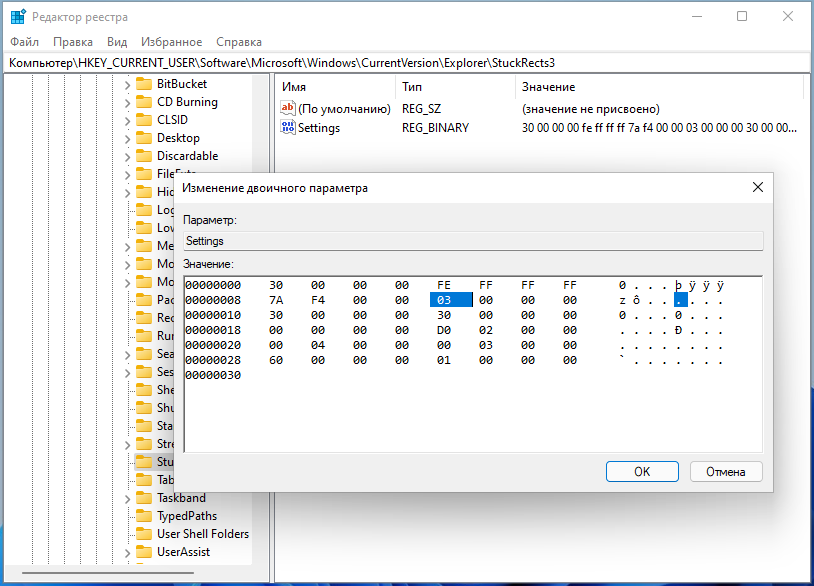
Task: Select the Settings value name in list
Action: pyautogui.click(x=319, y=128)
